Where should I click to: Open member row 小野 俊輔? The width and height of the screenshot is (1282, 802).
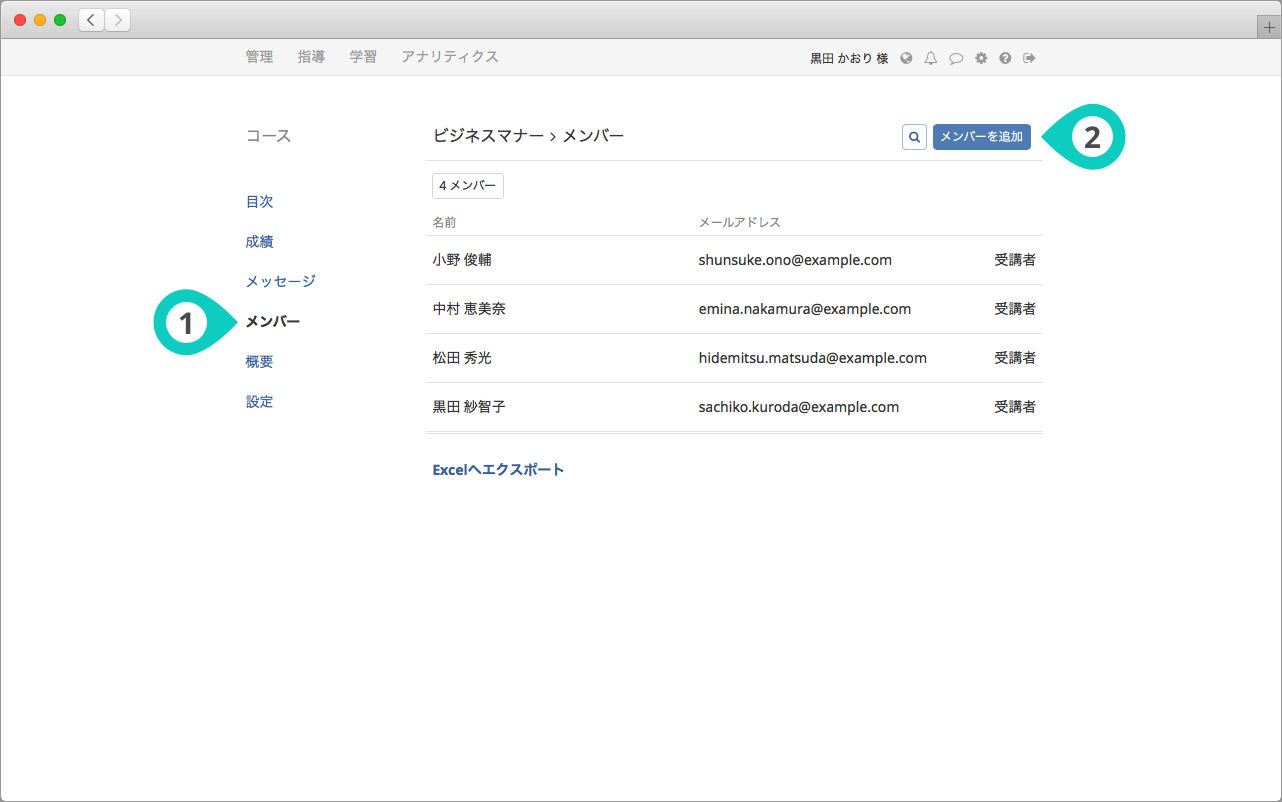[462, 260]
